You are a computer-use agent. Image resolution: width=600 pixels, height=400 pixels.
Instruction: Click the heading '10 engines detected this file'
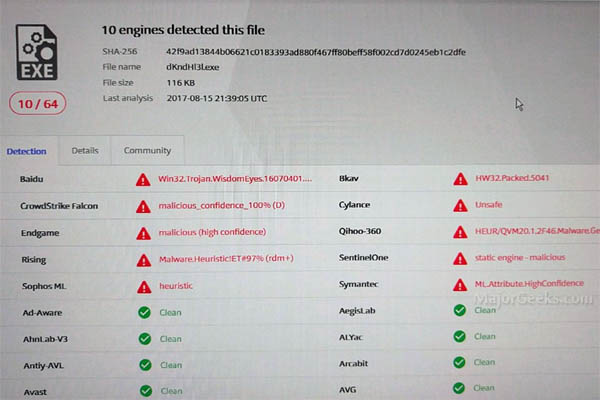pos(183,30)
